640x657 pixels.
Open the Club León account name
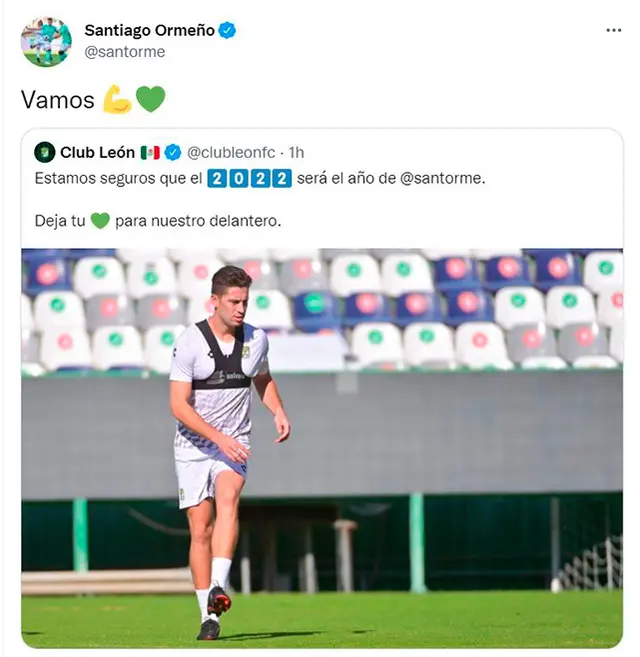(x=97, y=152)
